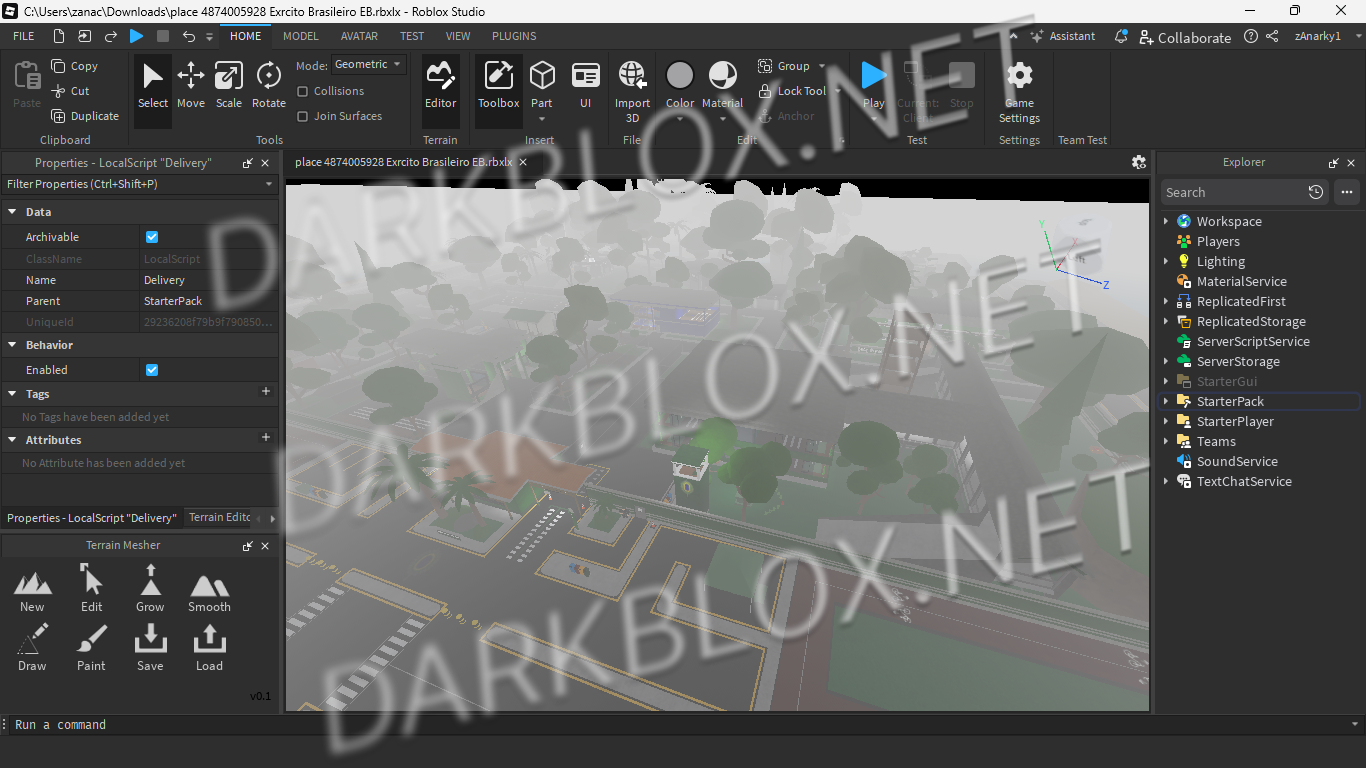Add a new Tag
This screenshot has height=768, width=1366.
266,392
